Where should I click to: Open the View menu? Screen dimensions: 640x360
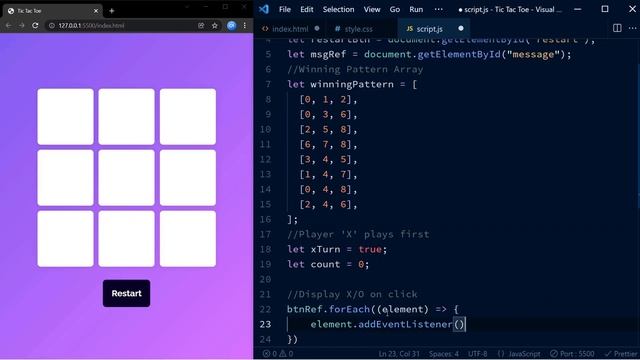coord(372,9)
